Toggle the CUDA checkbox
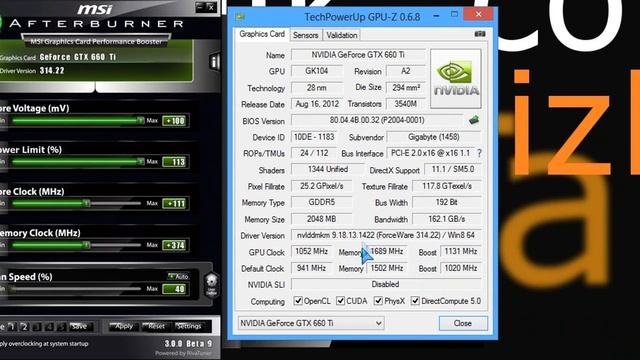640x360 pixels. coord(340,301)
